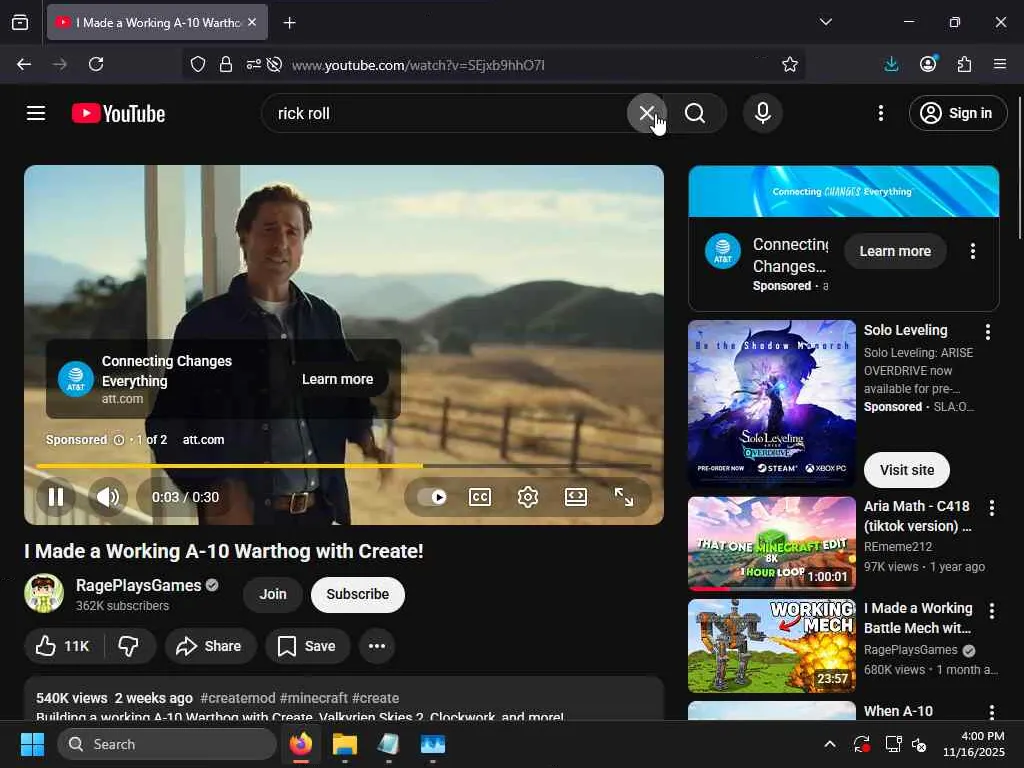This screenshot has height=768, width=1024.
Task: Open Firefox extensions puzzle icon
Action: 964,64
